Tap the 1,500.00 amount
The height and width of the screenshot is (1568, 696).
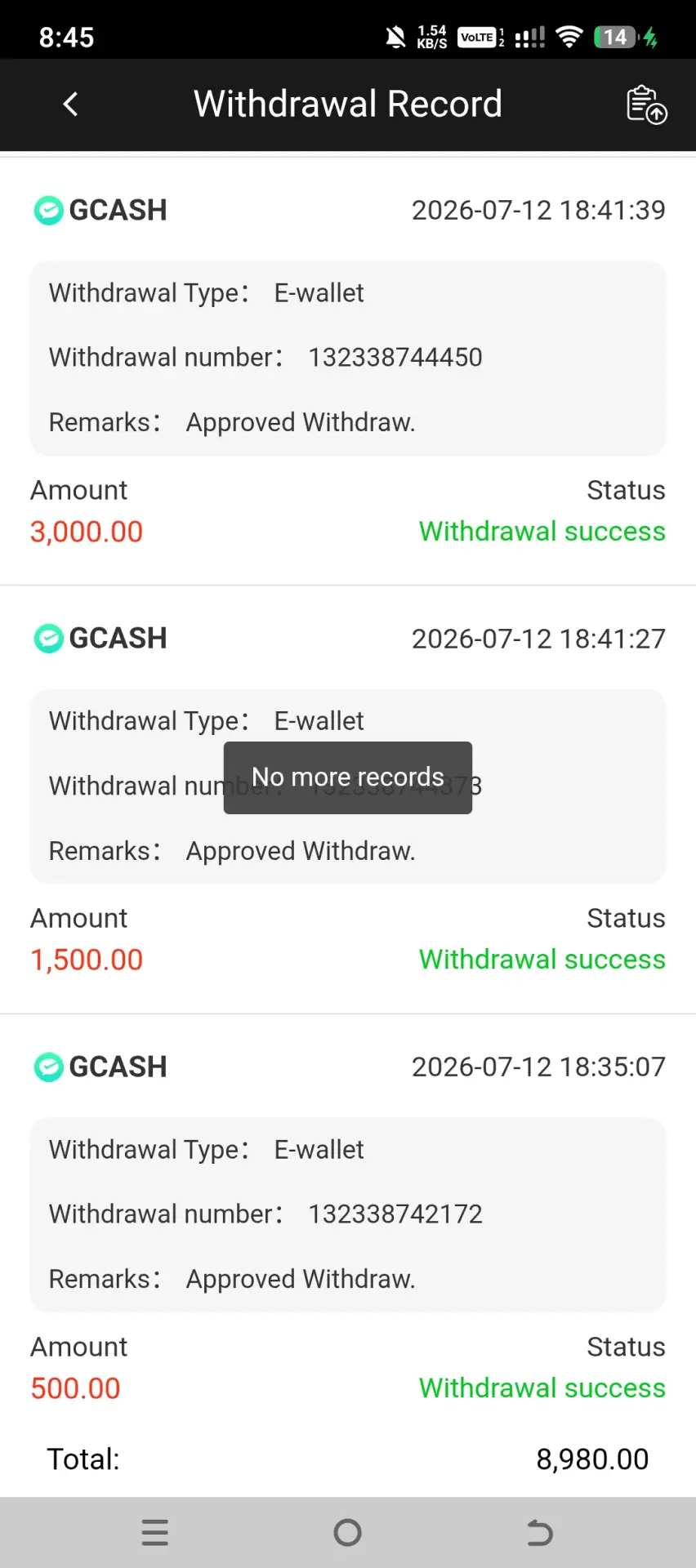point(87,960)
